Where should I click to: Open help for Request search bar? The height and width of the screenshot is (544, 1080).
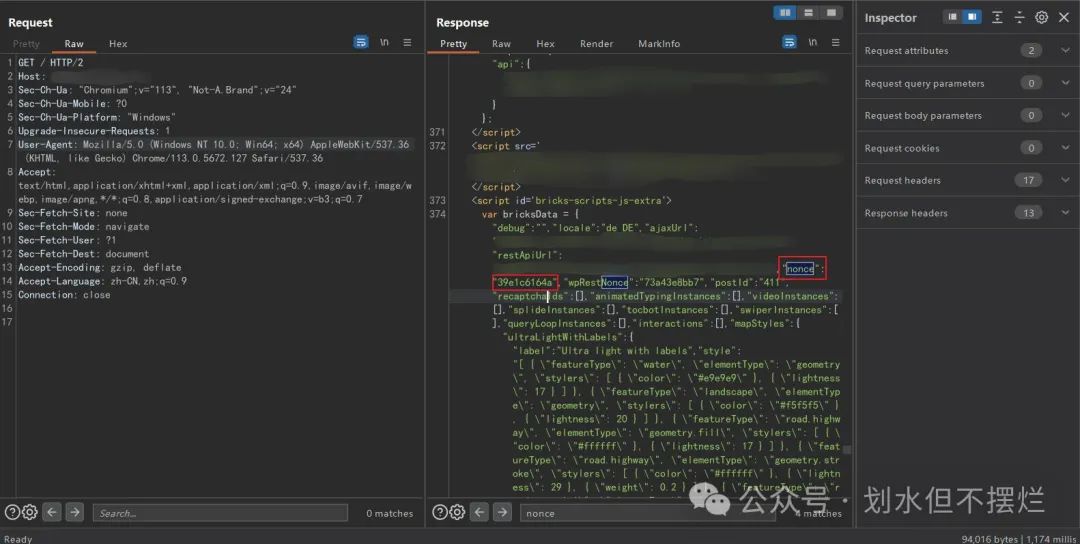pyautogui.click(x=12, y=512)
